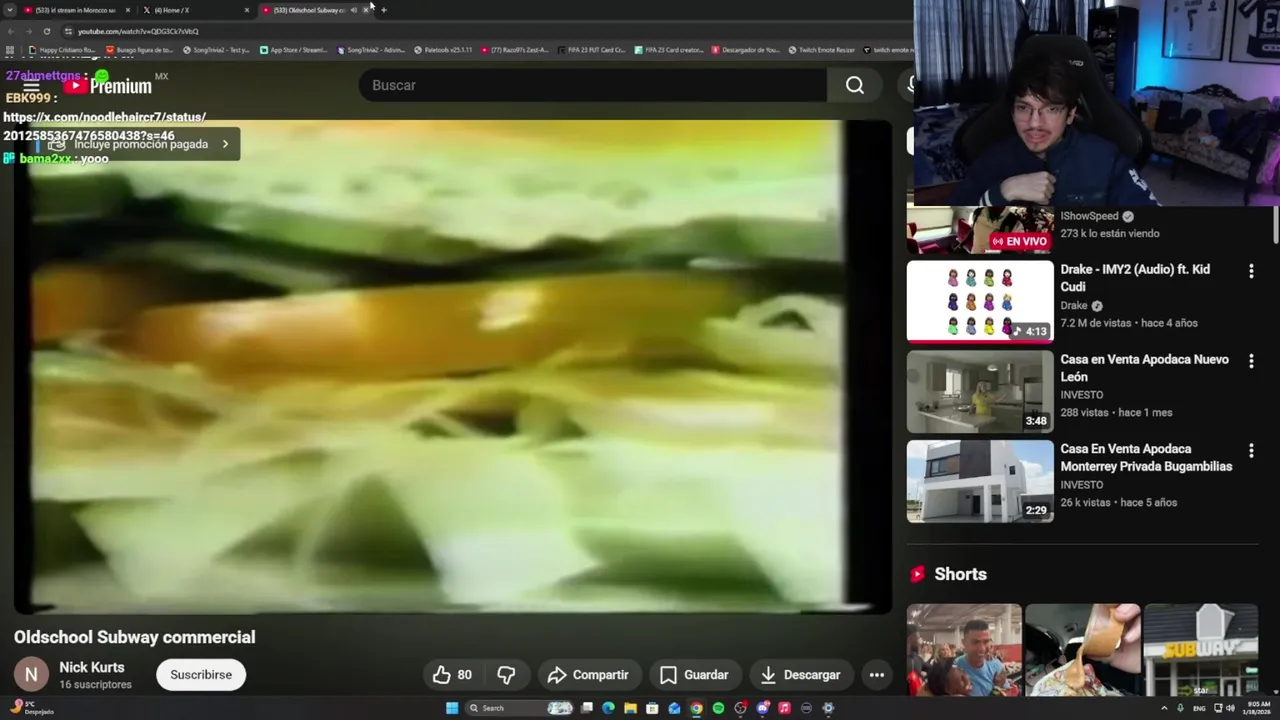Open Casa En Venta Monterrey Privada Bugambilias thumbnail
Screen dimensions: 1280x720
980,481
